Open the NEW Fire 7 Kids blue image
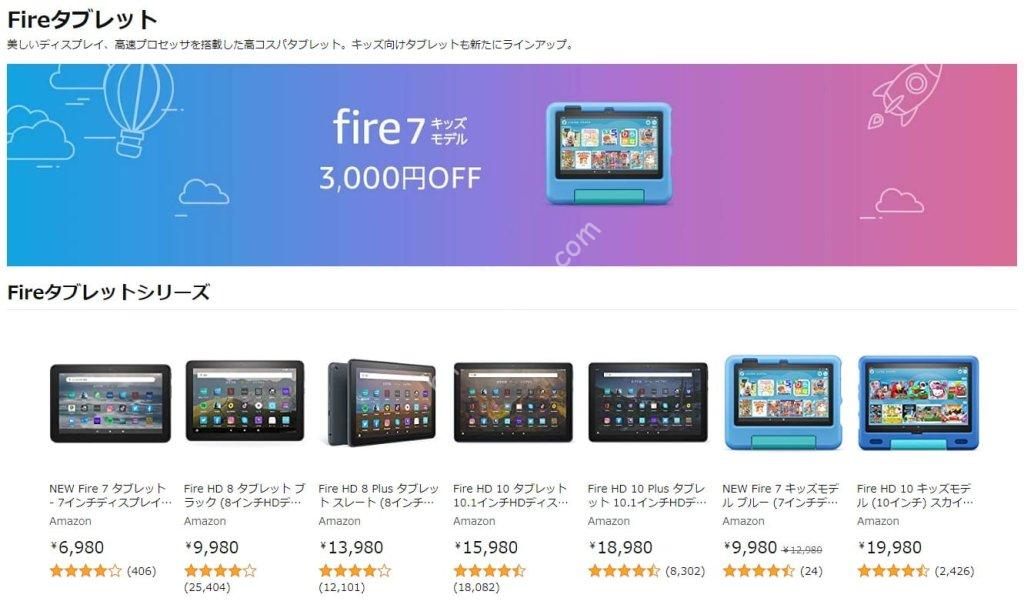 pyautogui.click(x=783, y=402)
